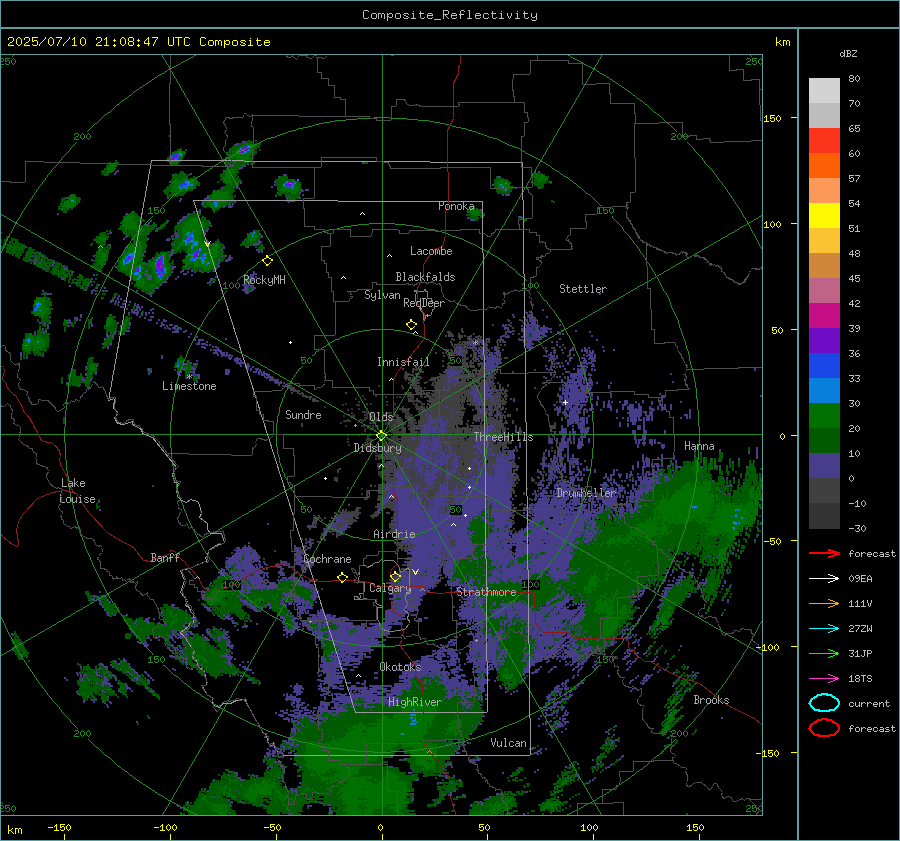Click the dBZ legend heading
This screenshot has width=900, height=841.
point(848,54)
